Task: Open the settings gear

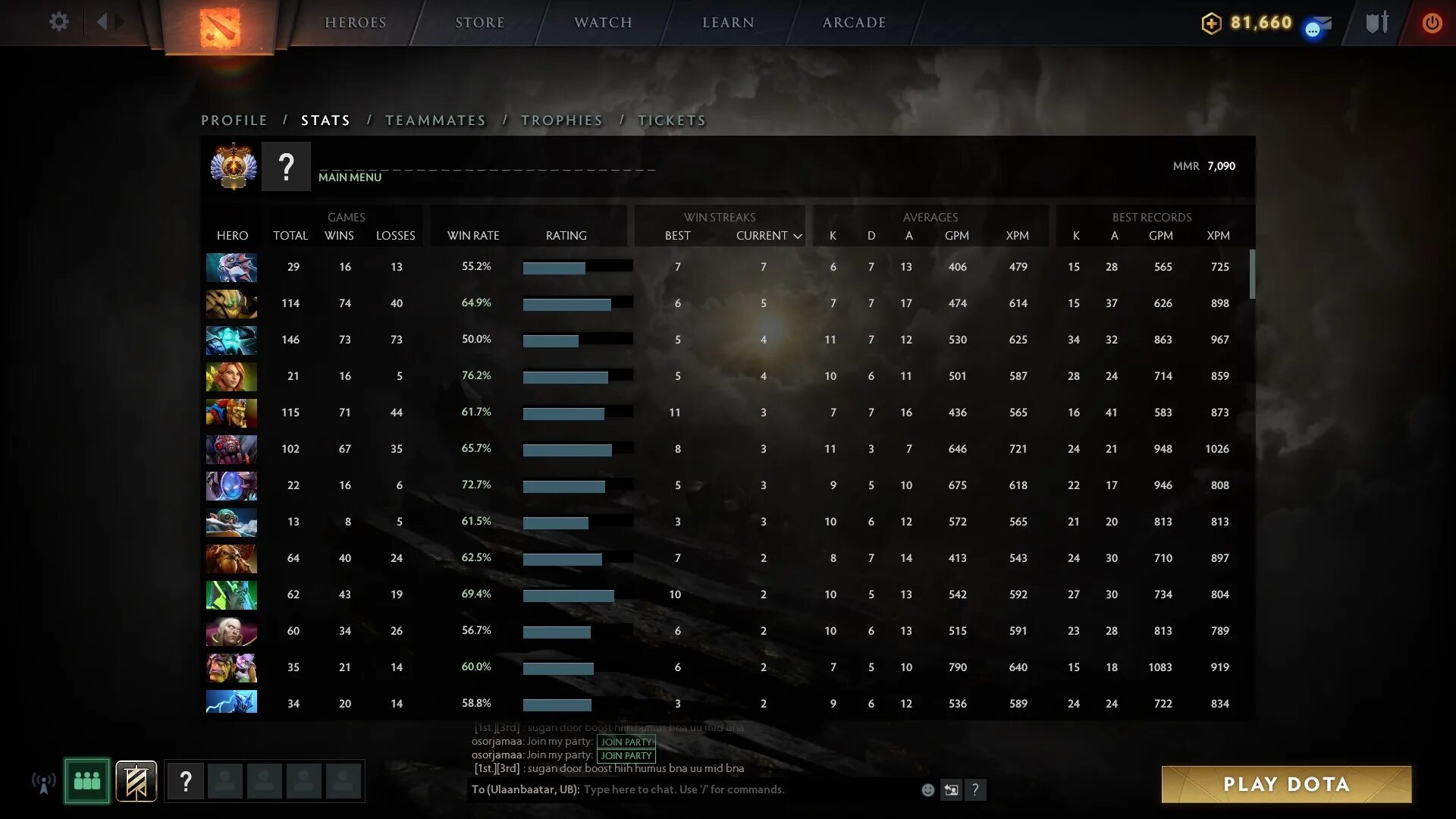Action: point(59,22)
